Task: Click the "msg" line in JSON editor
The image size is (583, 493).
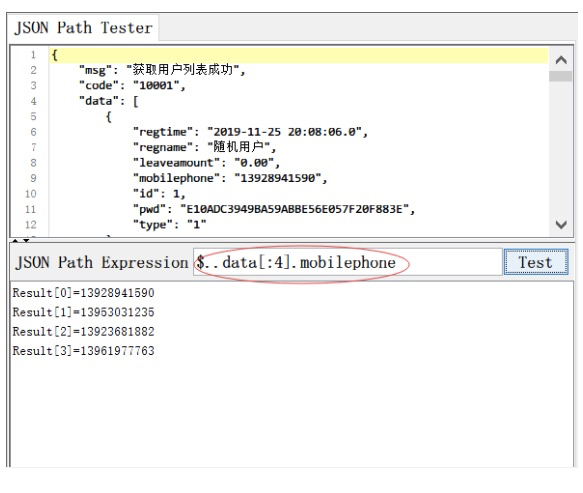Action: (162, 70)
